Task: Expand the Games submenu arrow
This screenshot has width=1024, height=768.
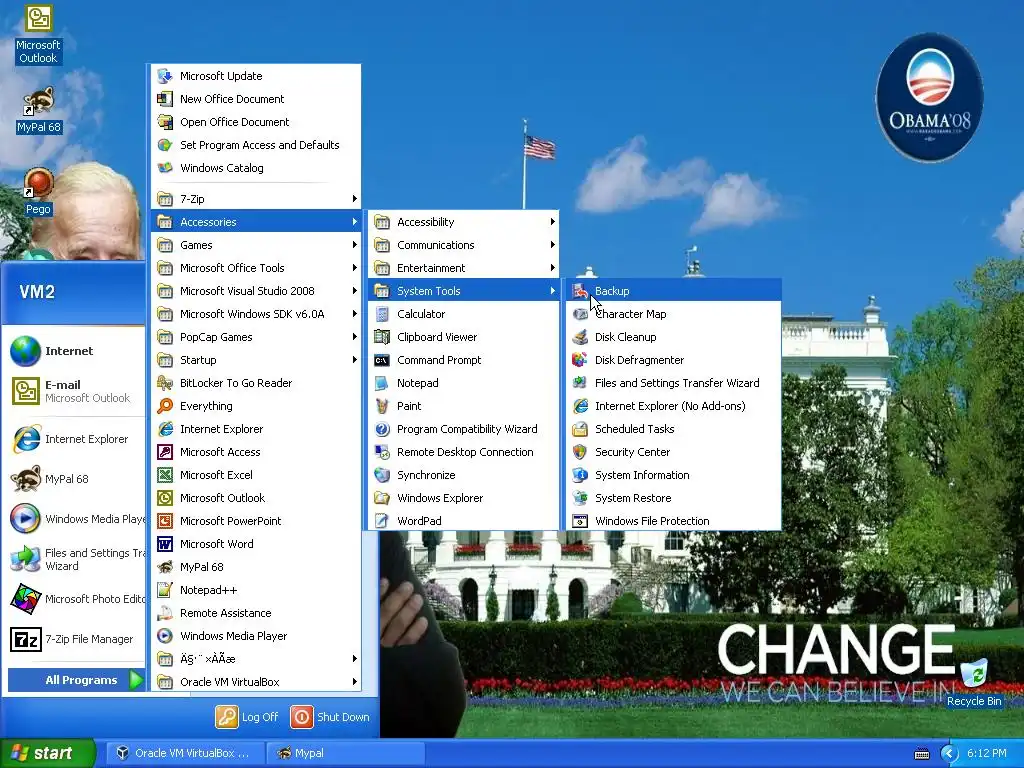Action: tap(355, 245)
